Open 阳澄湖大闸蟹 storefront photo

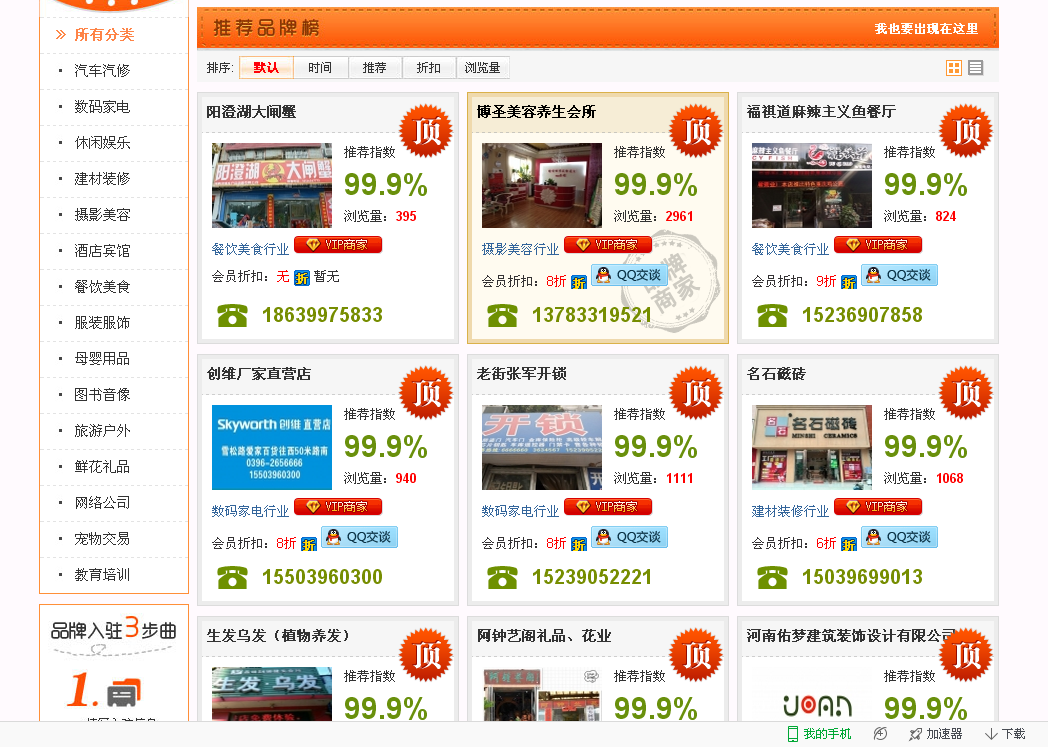tap(272, 186)
